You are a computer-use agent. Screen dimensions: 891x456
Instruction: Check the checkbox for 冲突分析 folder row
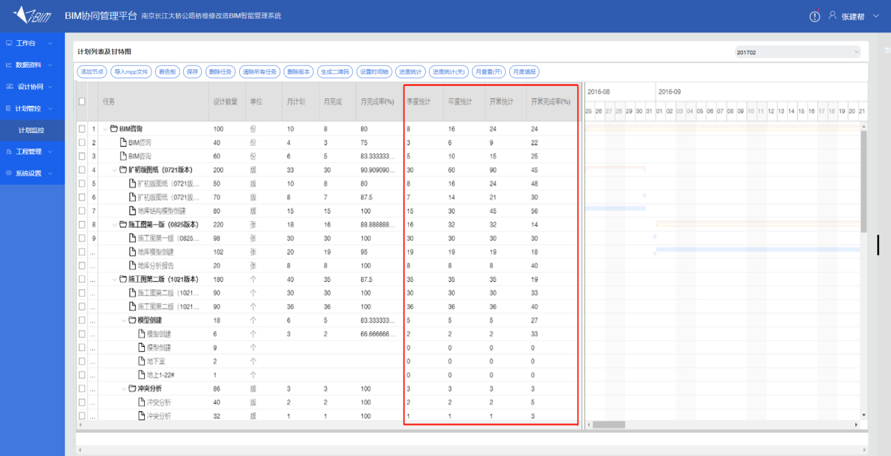pyautogui.click(x=82, y=388)
